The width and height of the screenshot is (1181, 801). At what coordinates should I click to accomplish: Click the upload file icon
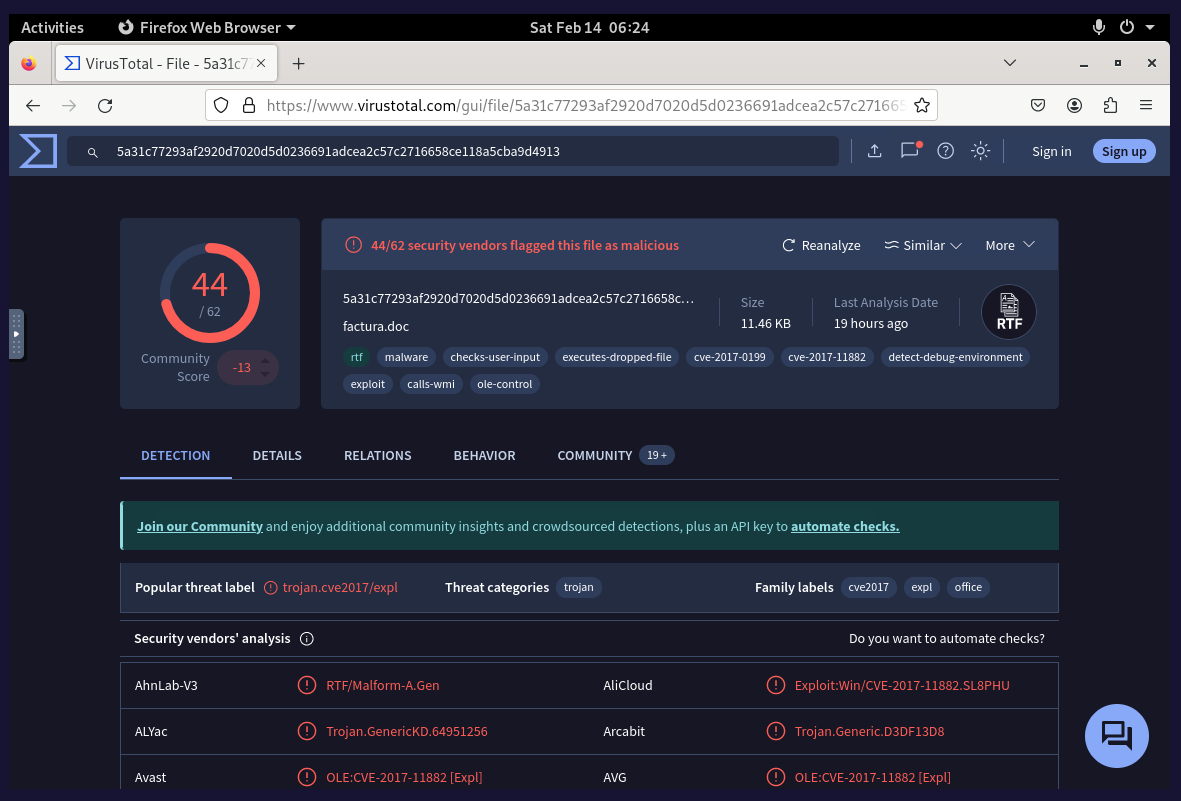pos(874,151)
